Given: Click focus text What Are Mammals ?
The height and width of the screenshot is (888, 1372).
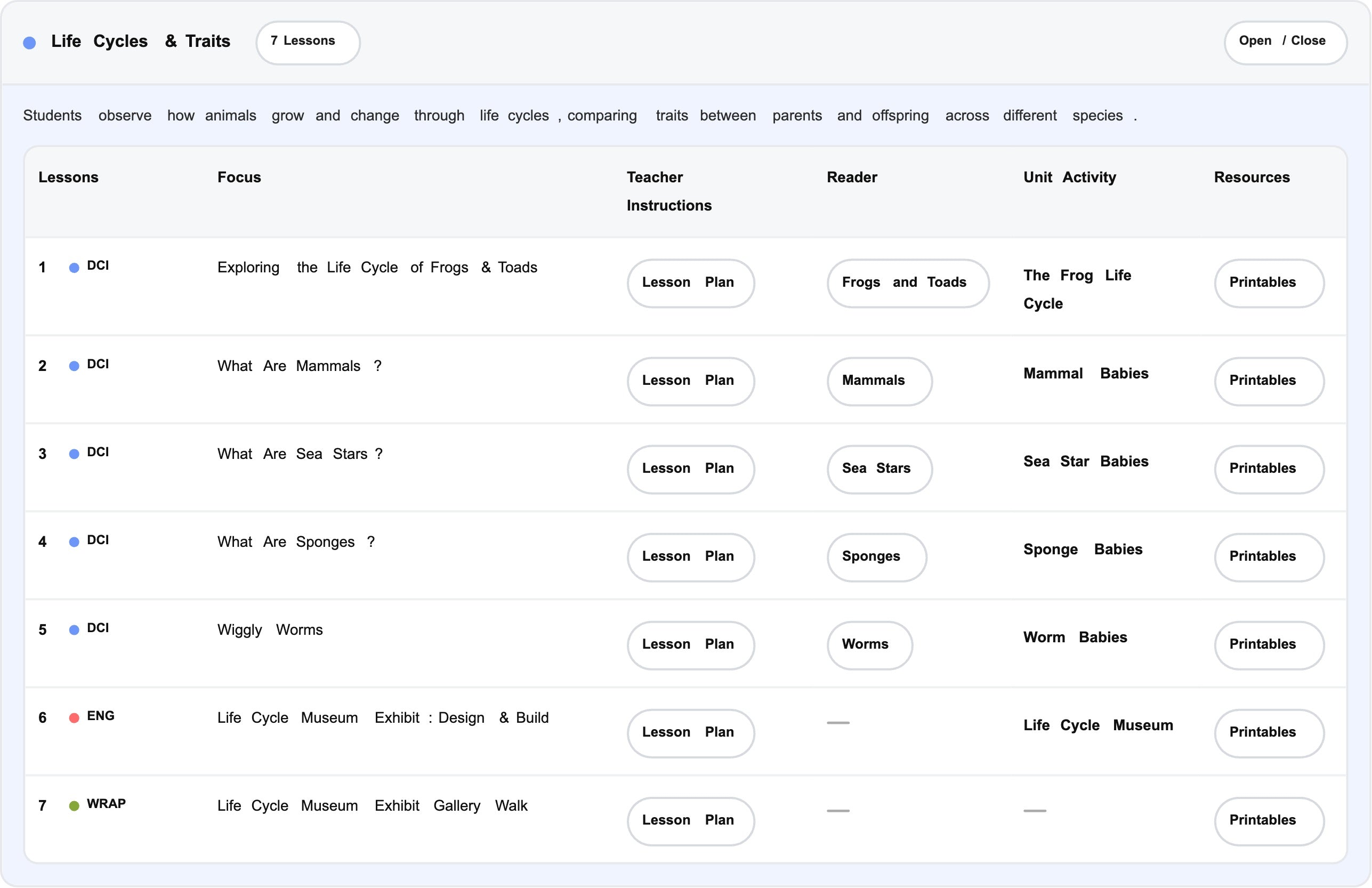Looking at the screenshot, I should pos(299,366).
